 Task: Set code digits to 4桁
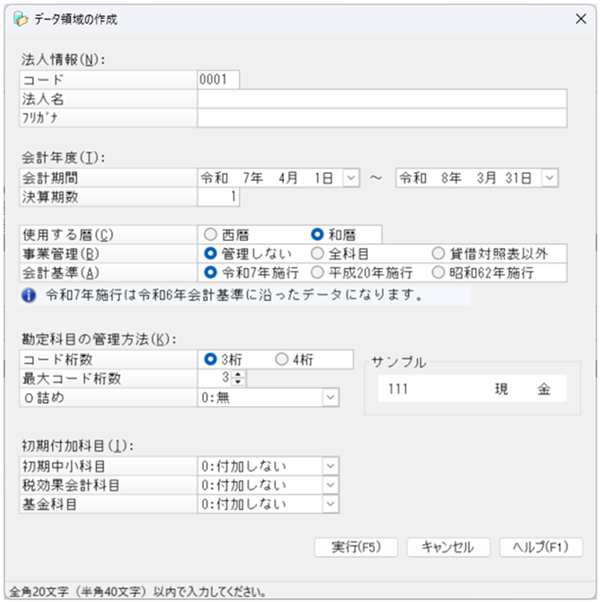click(x=282, y=359)
